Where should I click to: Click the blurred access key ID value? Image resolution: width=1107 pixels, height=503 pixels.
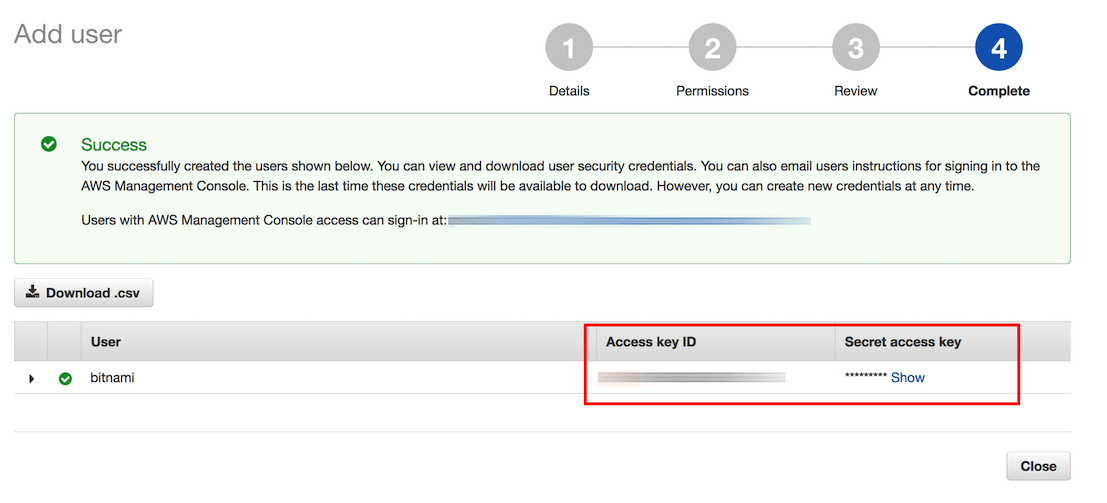(691, 377)
